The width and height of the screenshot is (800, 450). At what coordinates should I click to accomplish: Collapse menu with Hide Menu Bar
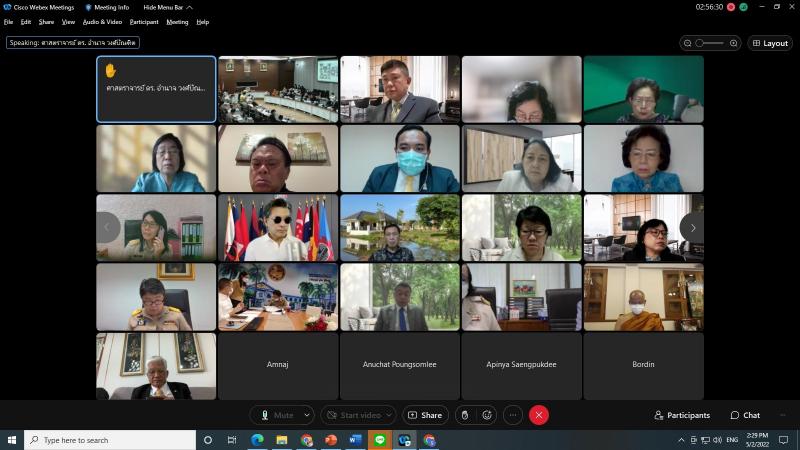(x=167, y=7)
